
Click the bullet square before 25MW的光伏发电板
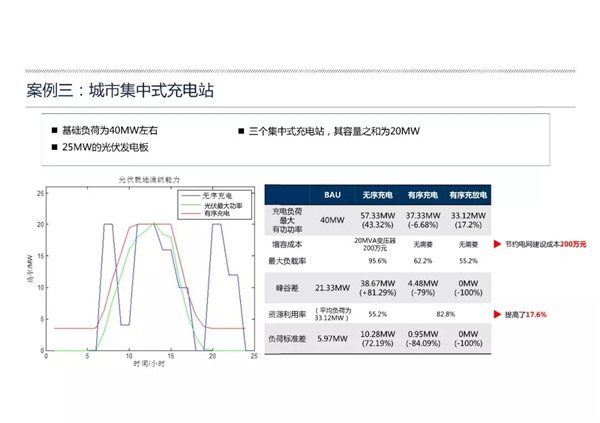pos(55,147)
